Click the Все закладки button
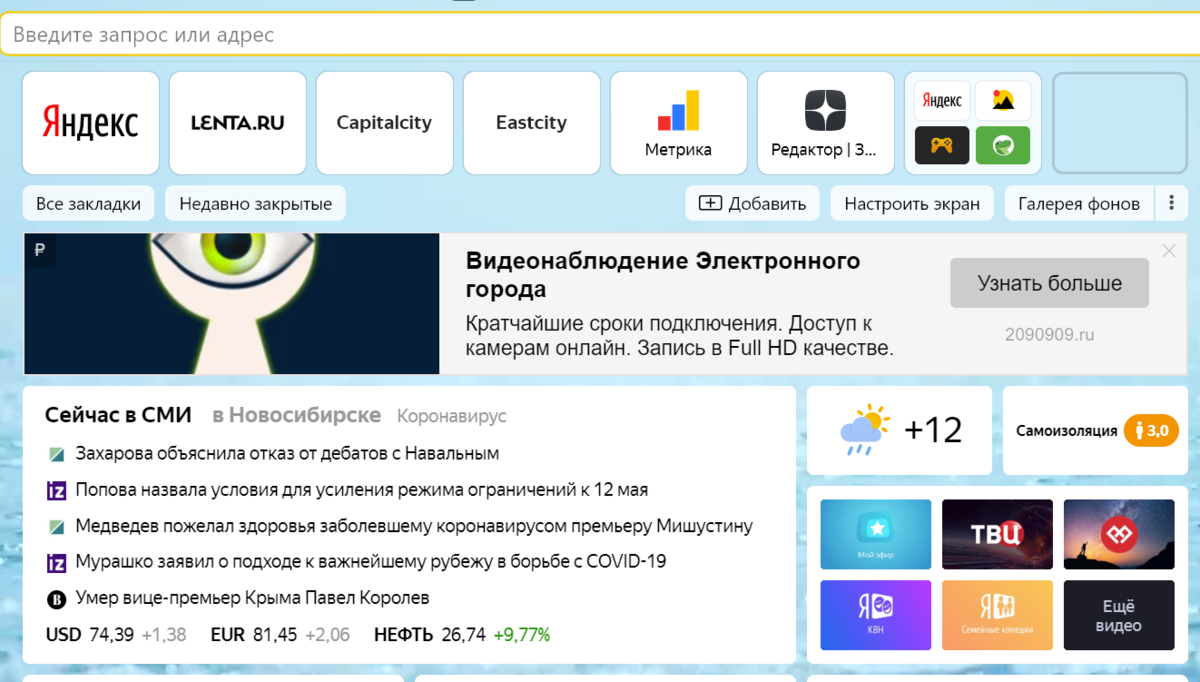 [x=88, y=204]
